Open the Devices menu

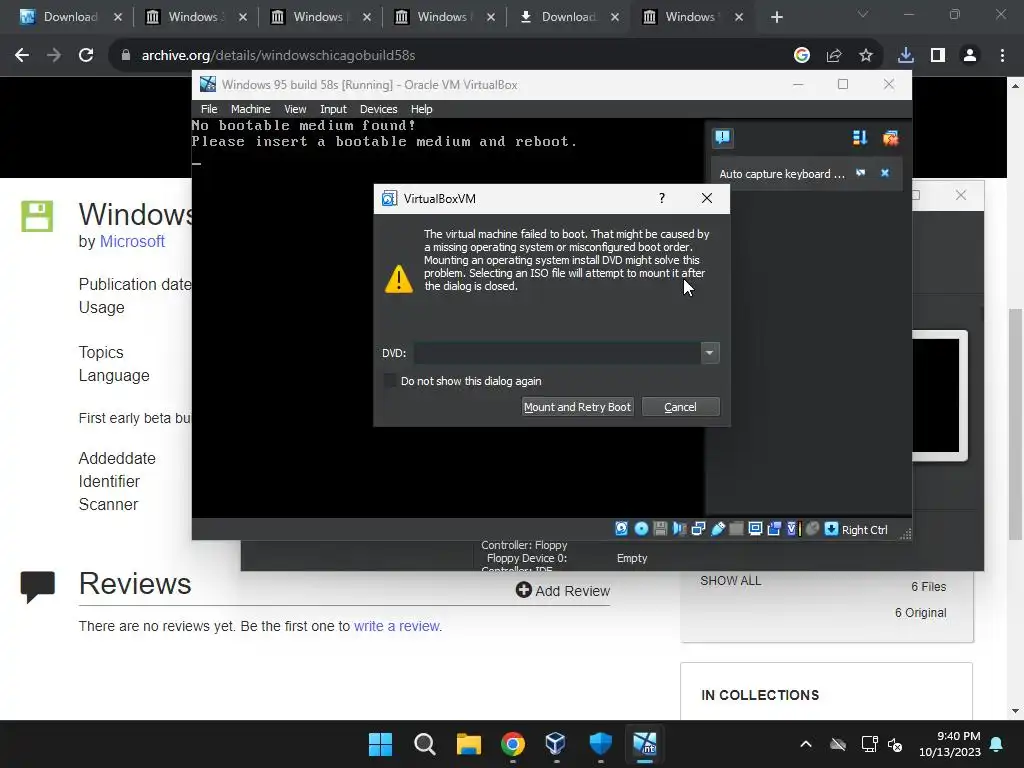point(378,109)
